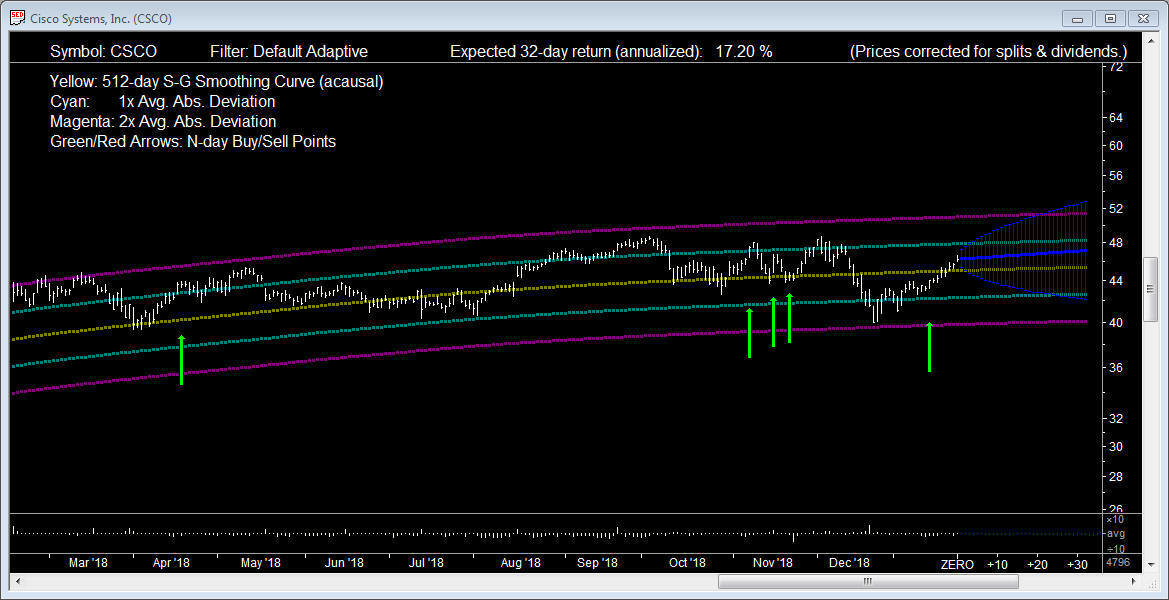
Task: Click the "Prices corrected for splits & dividends" note
Action: [988, 51]
